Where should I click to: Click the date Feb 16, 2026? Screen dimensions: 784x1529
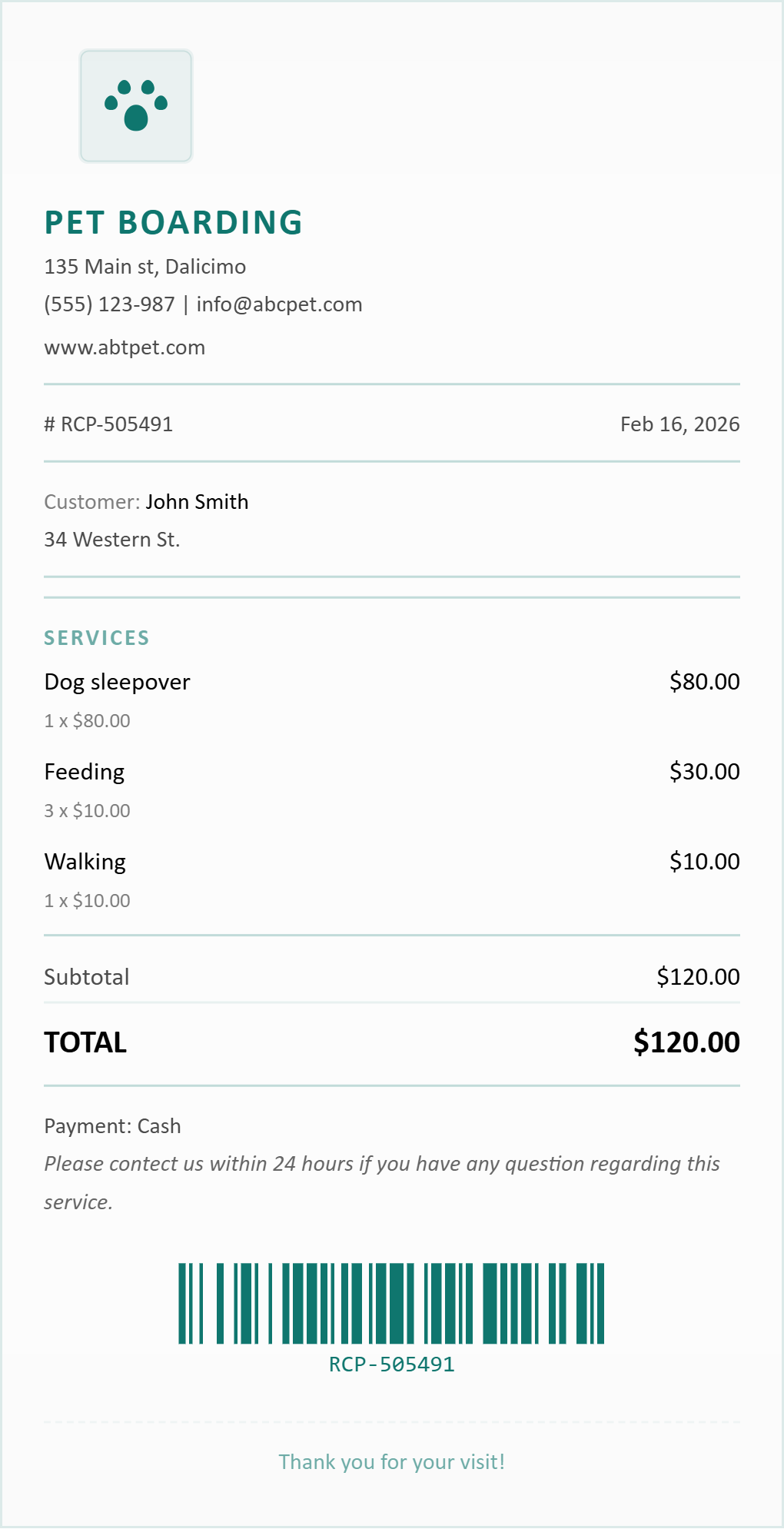[x=679, y=424]
